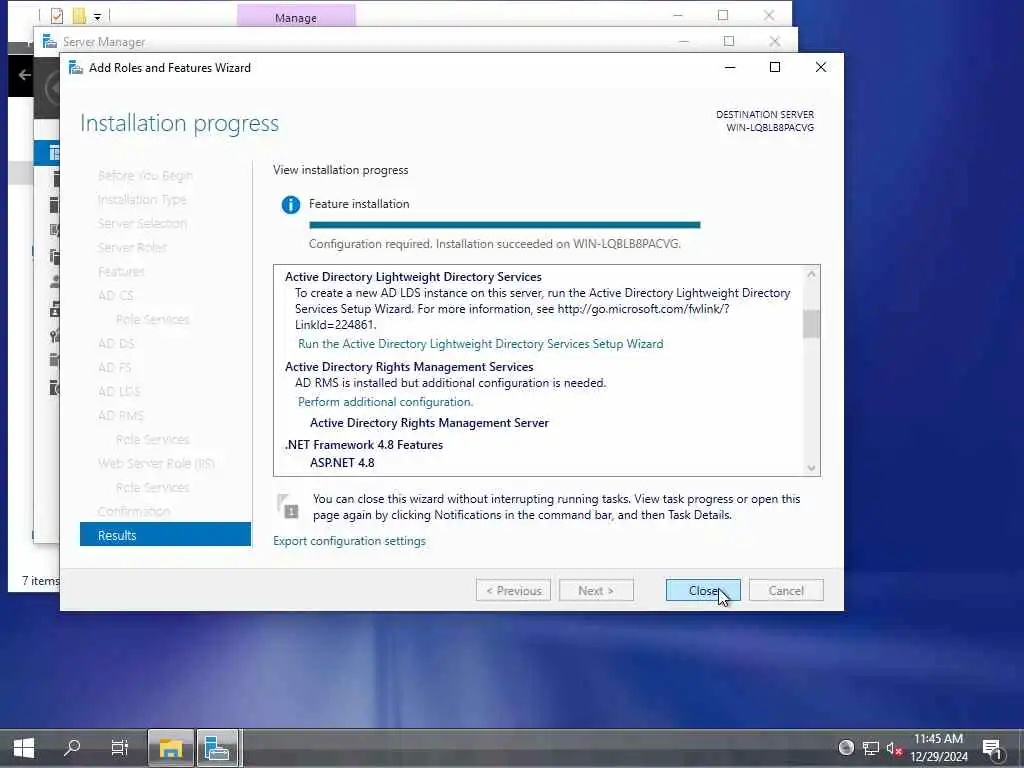Select the Confirmation step in the sidebar

pyautogui.click(x=134, y=511)
